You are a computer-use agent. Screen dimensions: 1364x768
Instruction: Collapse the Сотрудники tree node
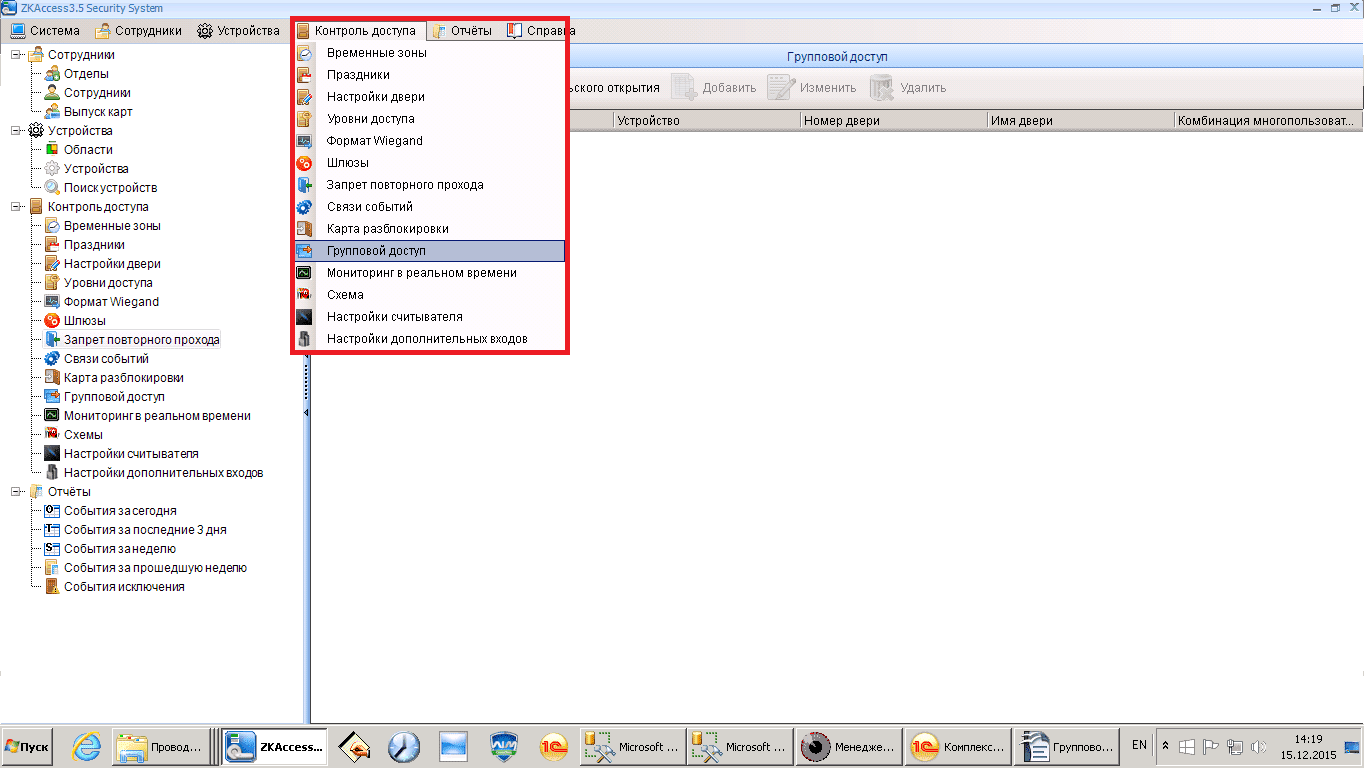click(x=16, y=55)
